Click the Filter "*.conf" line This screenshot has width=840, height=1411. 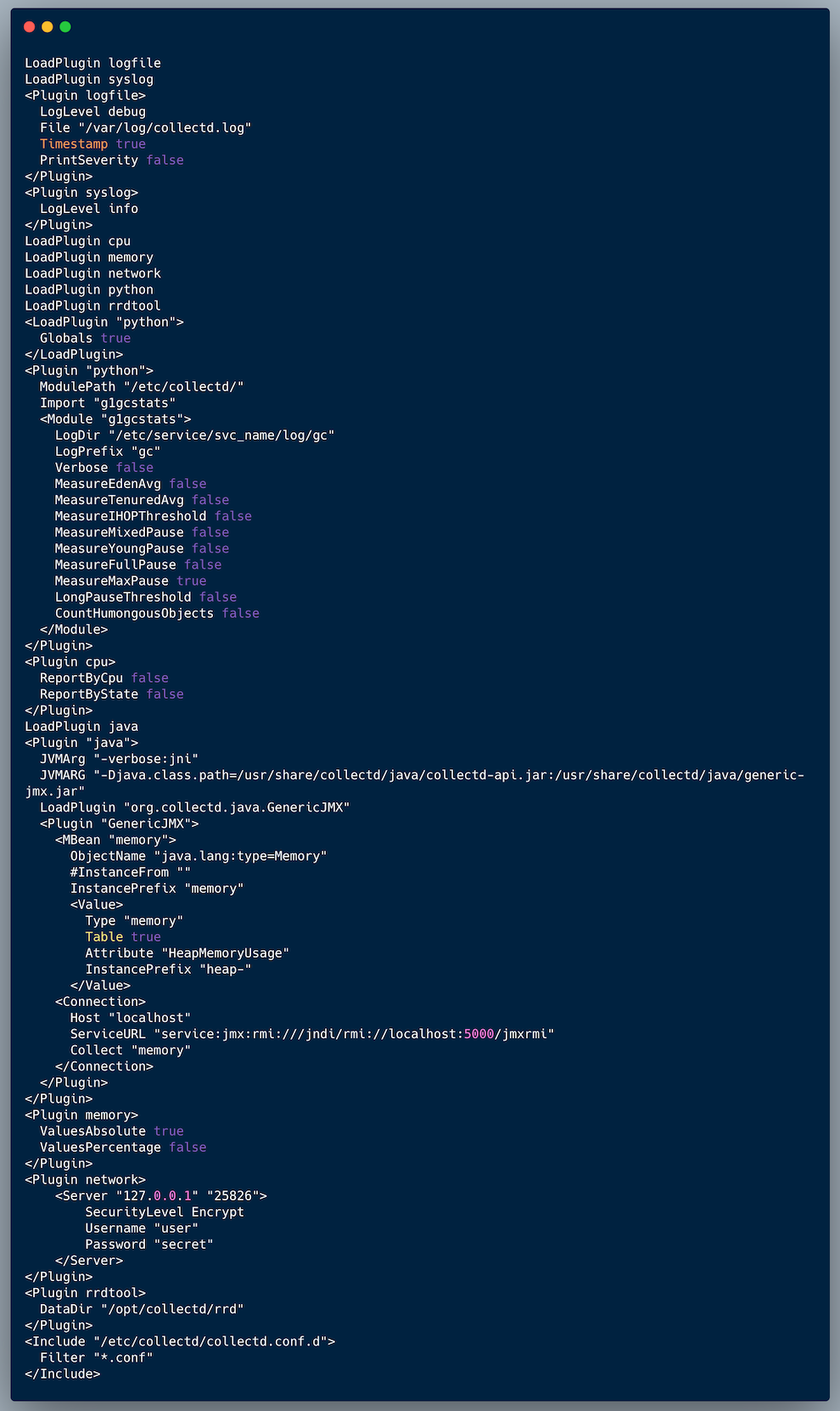pyautogui.click(x=97, y=1358)
